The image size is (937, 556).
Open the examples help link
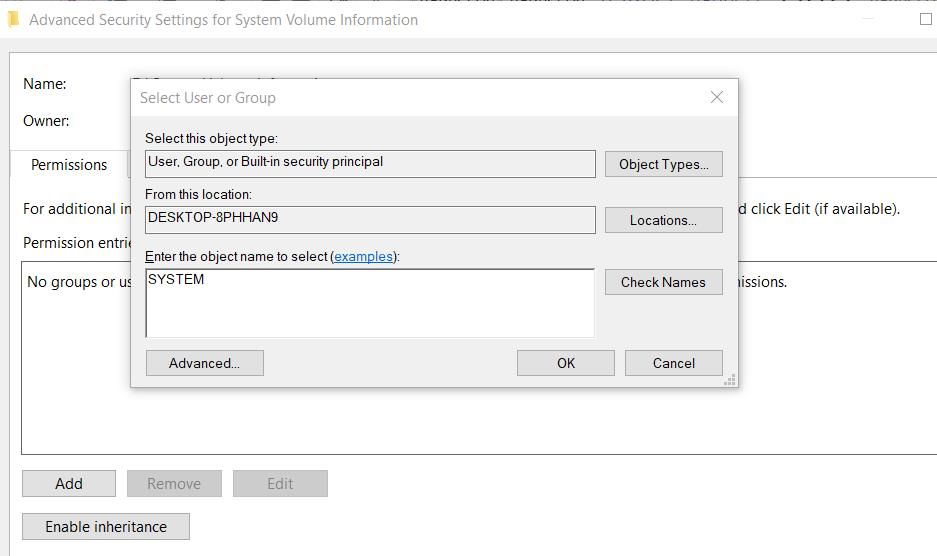363,257
